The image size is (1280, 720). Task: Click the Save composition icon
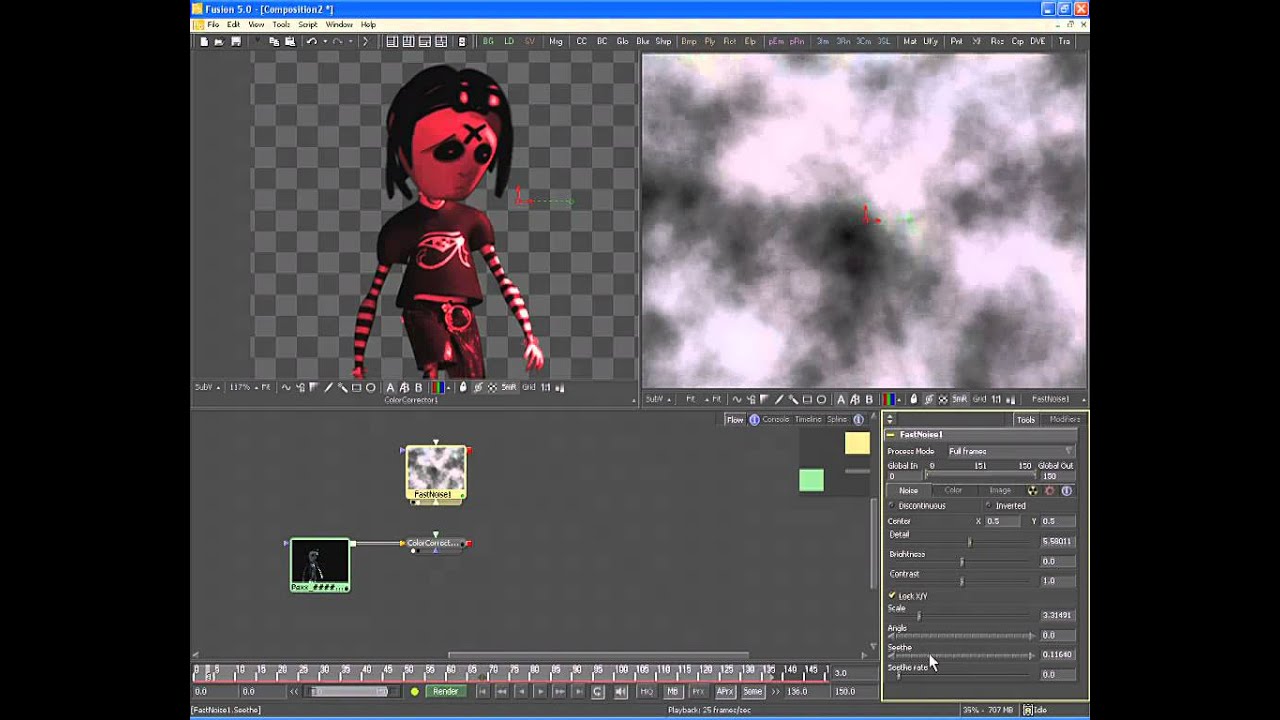(x=236, y=41)
